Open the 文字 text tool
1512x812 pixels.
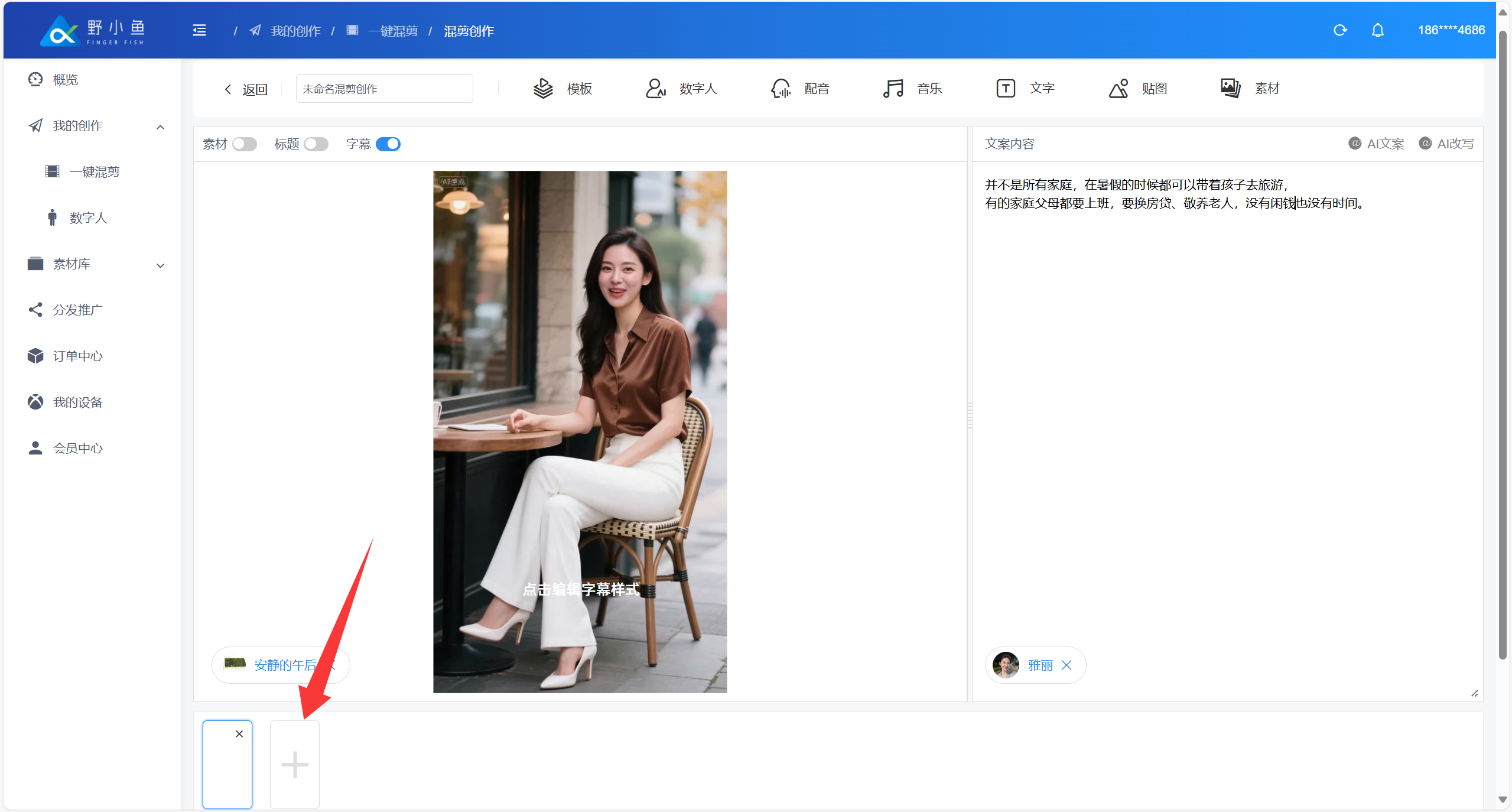[x=1025, y=89]
